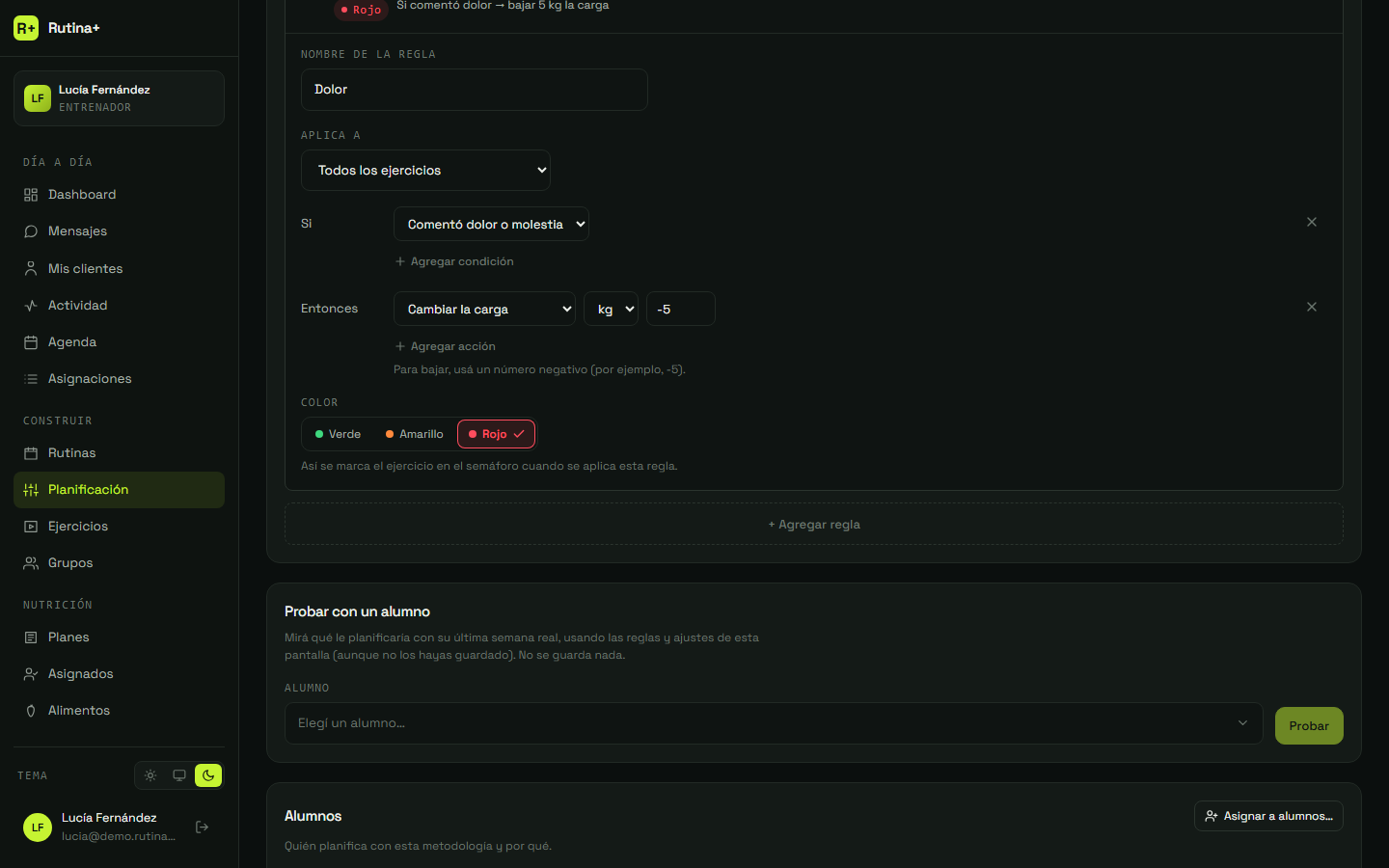Click the Rutina+ logo icon

[x=26, y=28]
